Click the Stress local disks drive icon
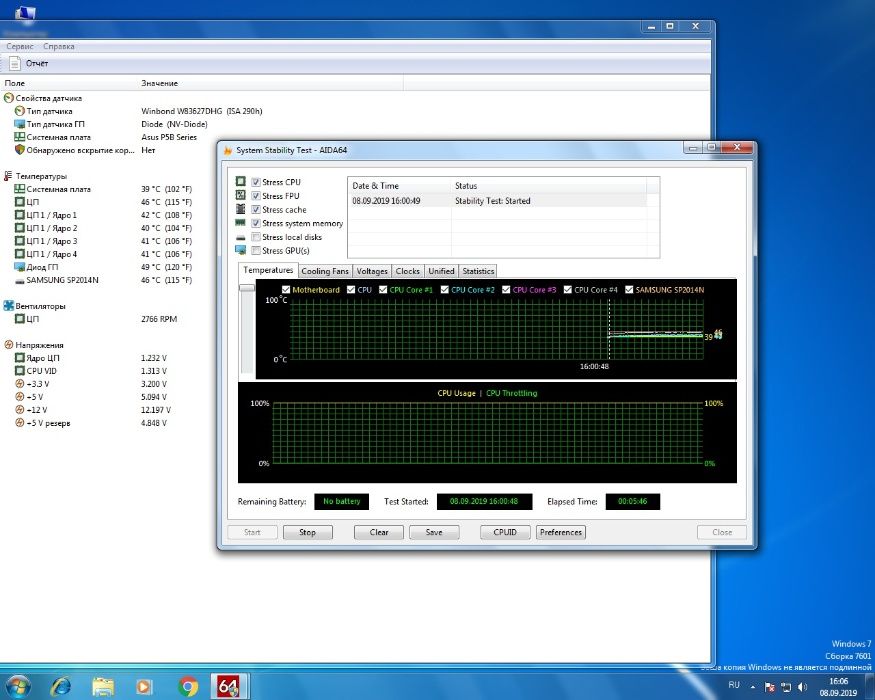The image size is (875, 700). tap(241, 237)
